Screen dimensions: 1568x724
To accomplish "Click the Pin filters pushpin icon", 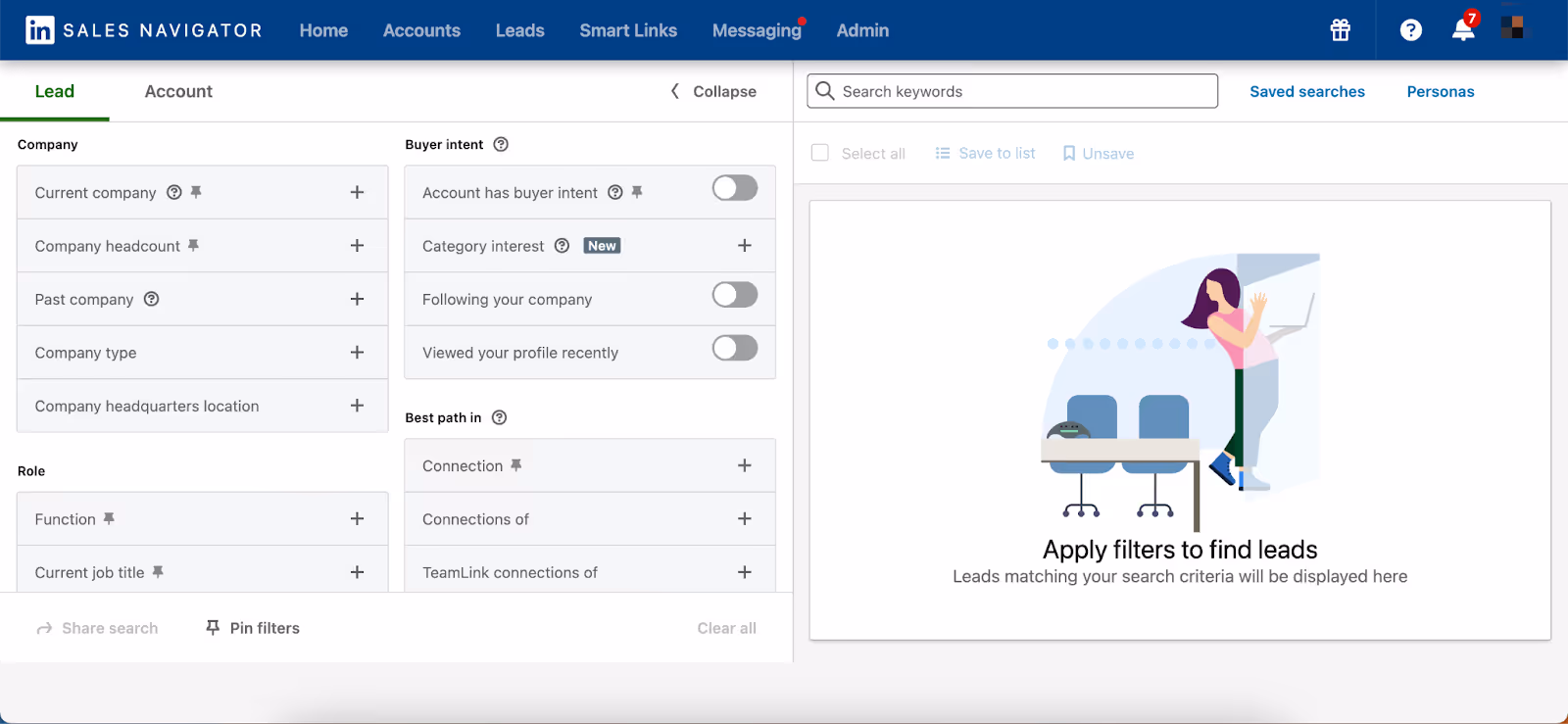I will click(x=213, y=627).
